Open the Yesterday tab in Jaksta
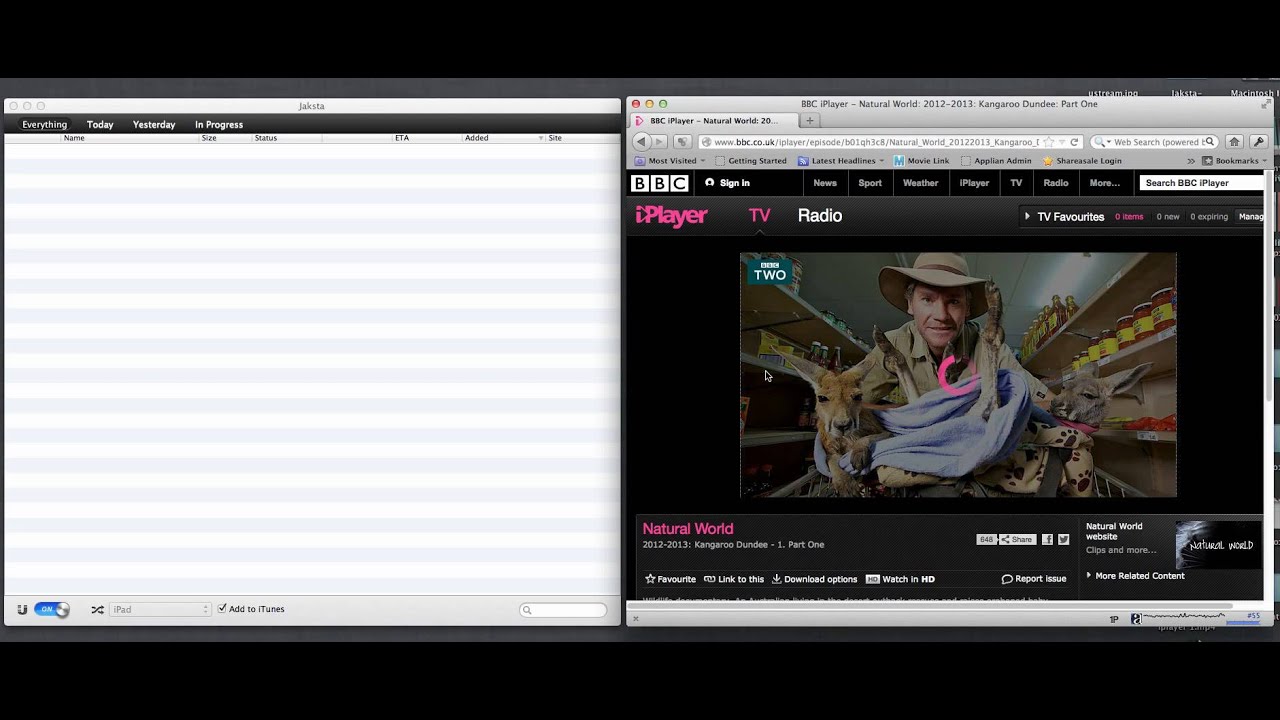This screenshot has height=720, width=1280. 154,125
